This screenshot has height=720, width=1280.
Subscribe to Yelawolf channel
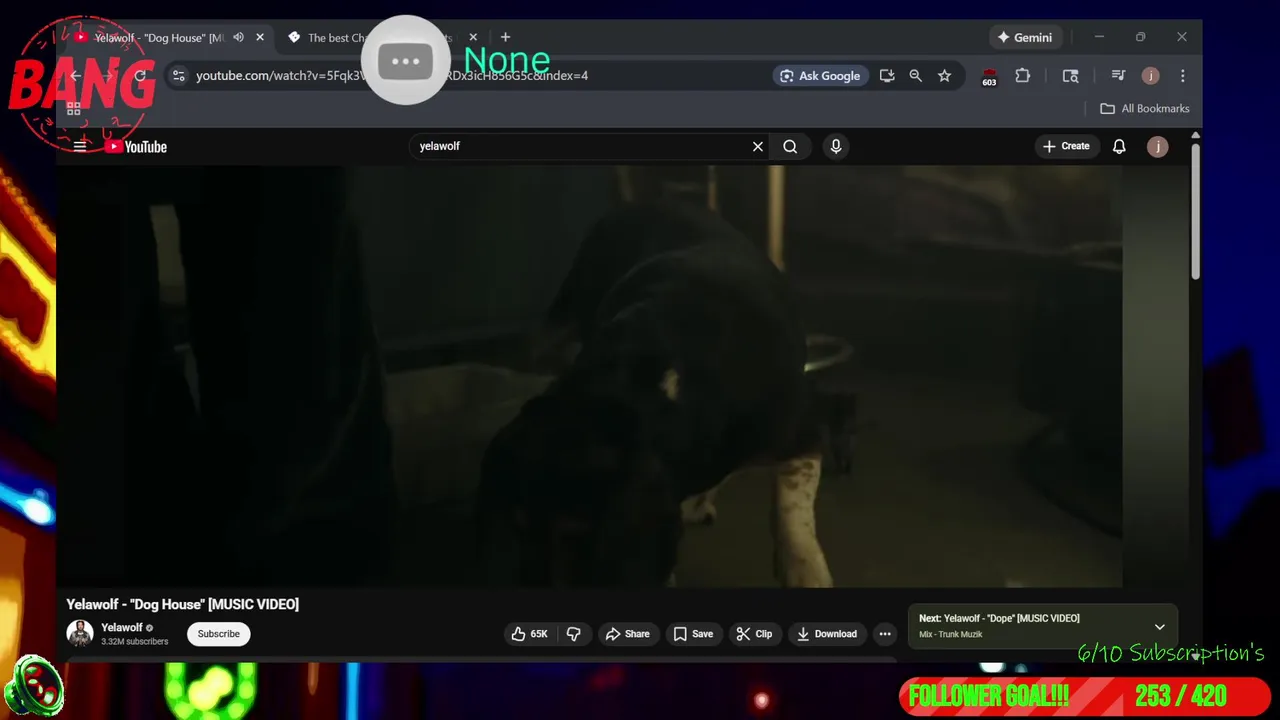pos(218,634)
